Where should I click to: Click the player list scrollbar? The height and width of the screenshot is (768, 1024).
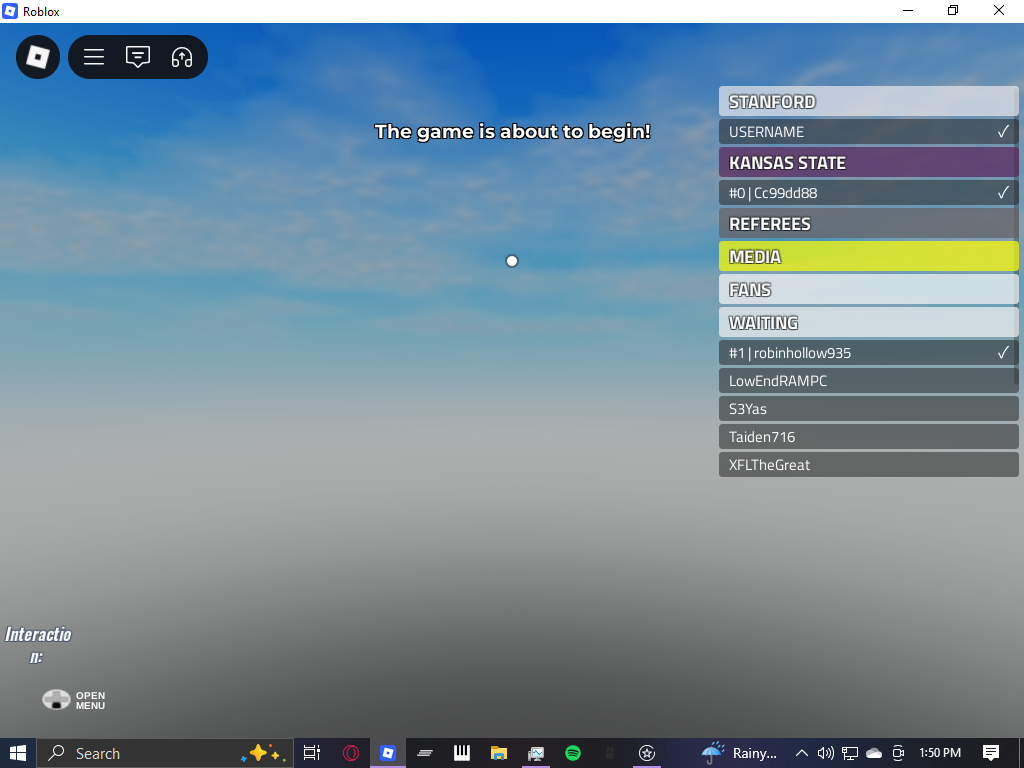(x=1017, y=235)
